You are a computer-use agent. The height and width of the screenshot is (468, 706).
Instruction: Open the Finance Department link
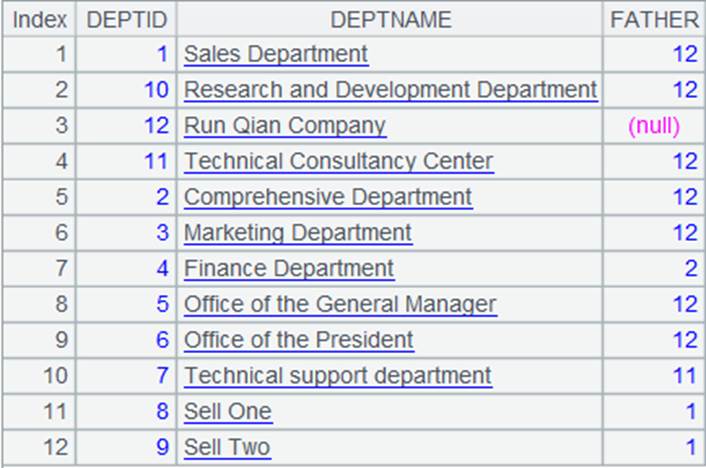coord(289,269)
